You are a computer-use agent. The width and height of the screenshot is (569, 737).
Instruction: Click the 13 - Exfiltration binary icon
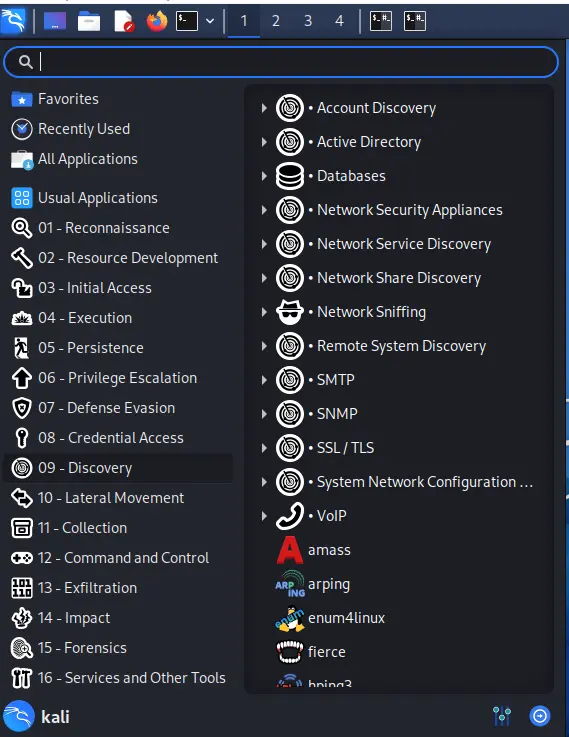click(22, 588)
